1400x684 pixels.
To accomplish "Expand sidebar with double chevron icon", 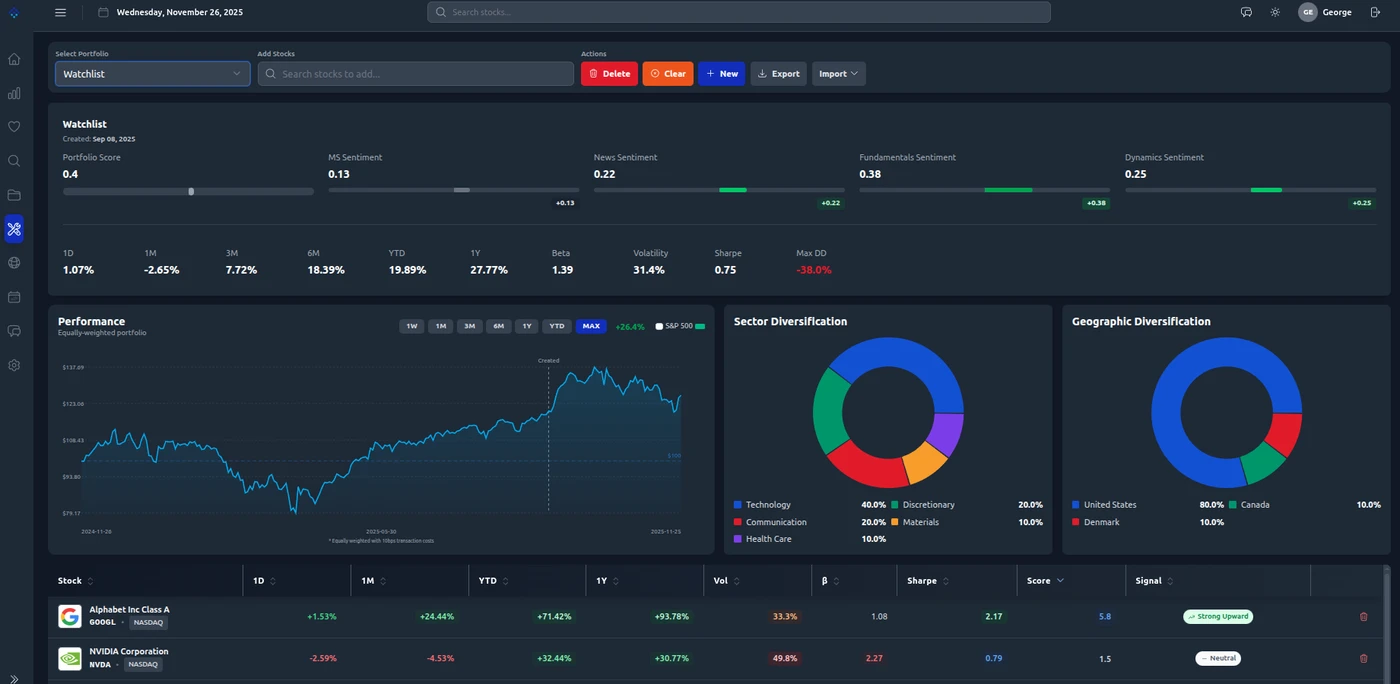I will (14, 678).
